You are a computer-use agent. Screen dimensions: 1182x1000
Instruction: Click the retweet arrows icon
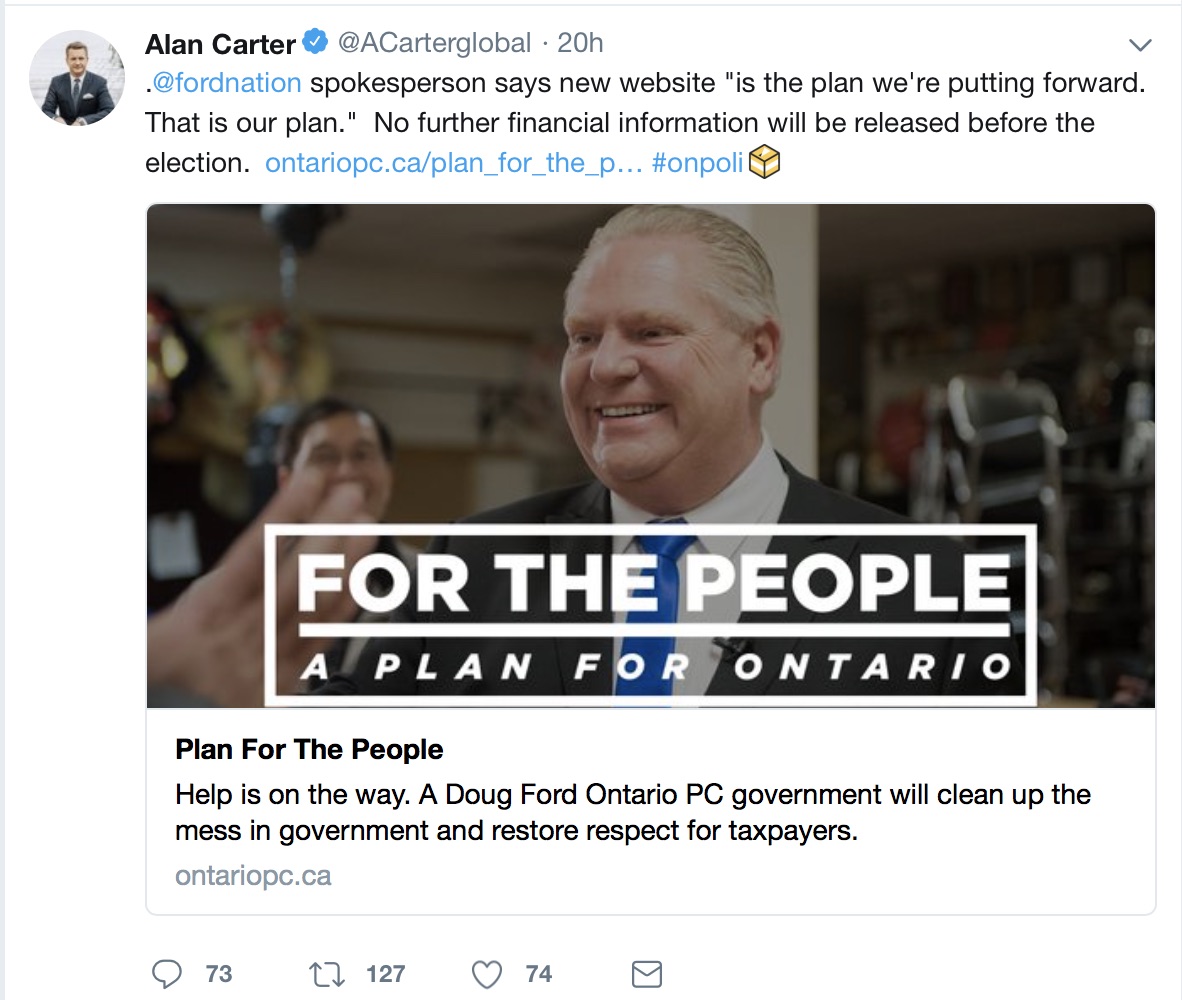tap(327, 974)
